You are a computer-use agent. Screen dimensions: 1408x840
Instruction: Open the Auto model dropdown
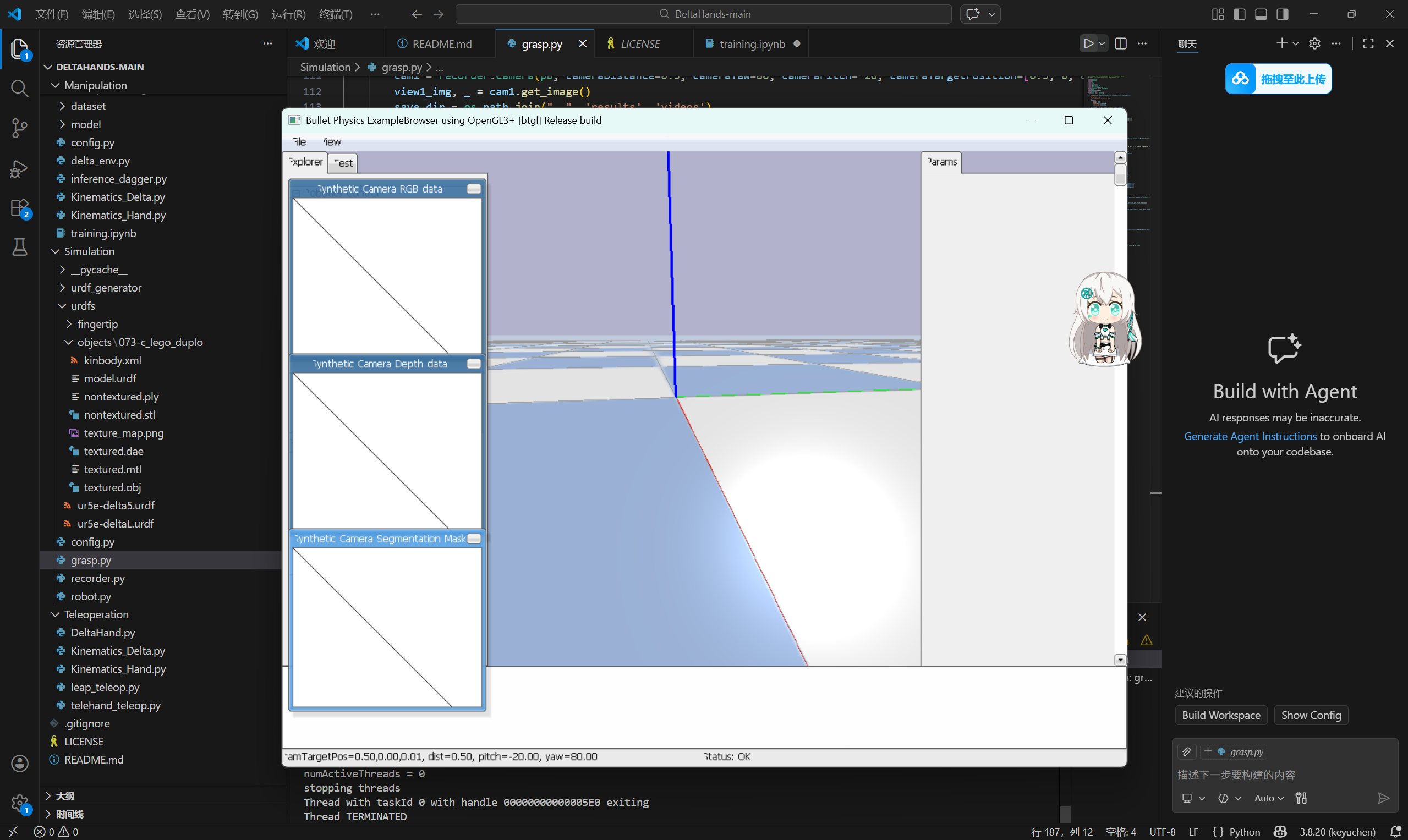(1269, 798)
